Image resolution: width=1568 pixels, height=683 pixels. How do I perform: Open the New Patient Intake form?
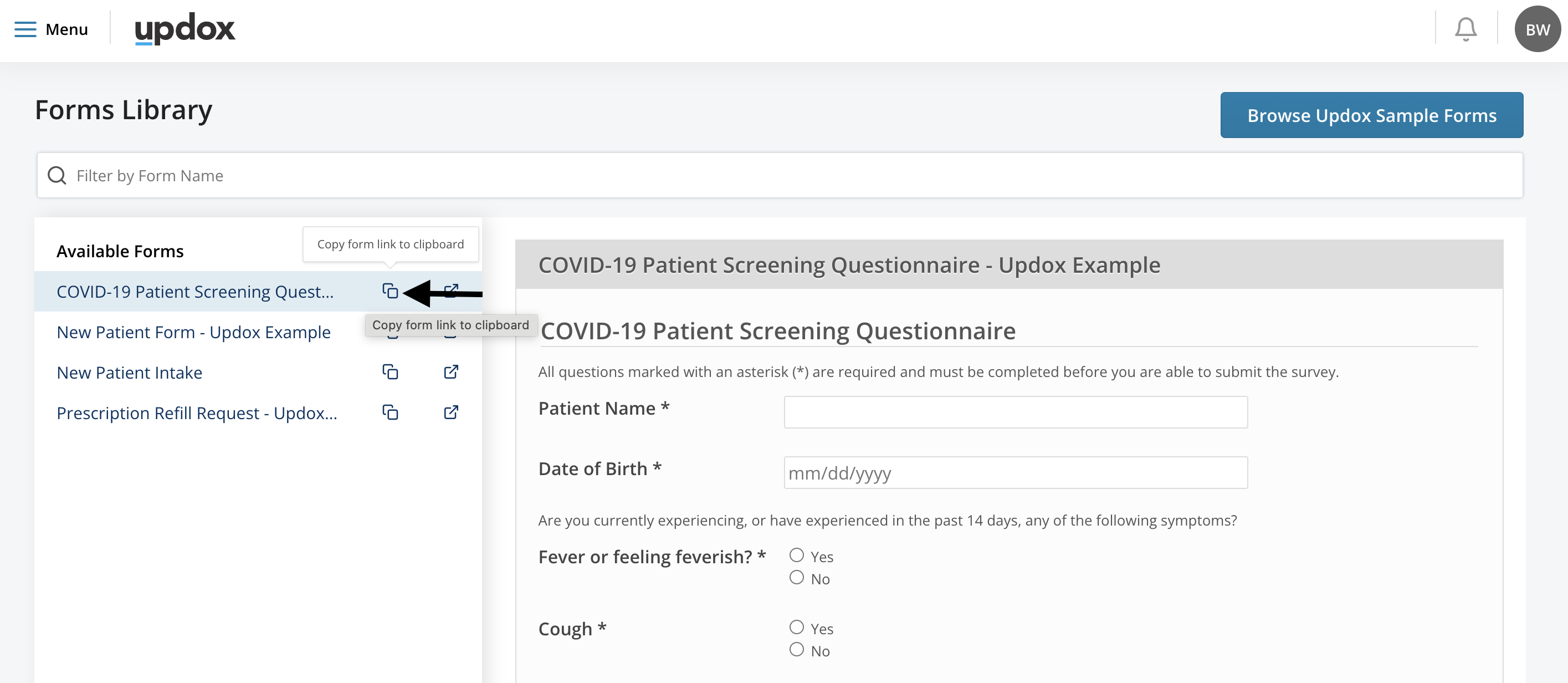129,373
